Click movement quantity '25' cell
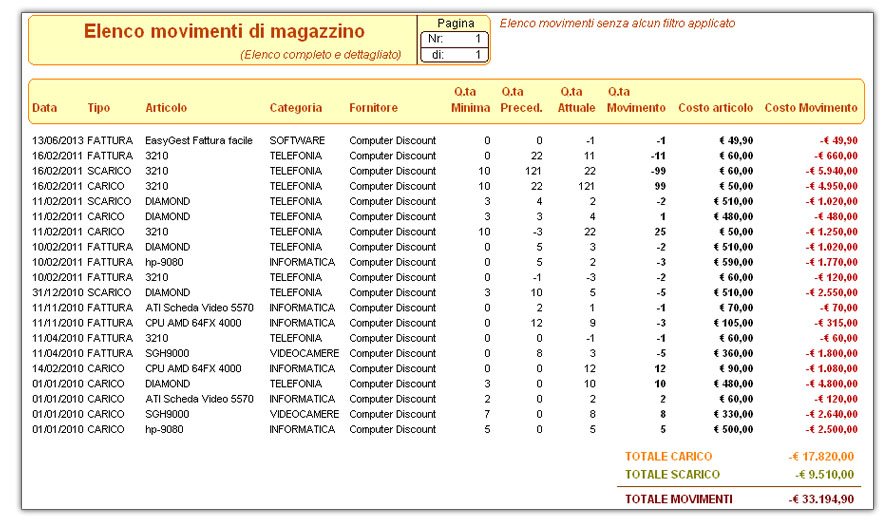895x522 pixels. [x=660, y=232]
